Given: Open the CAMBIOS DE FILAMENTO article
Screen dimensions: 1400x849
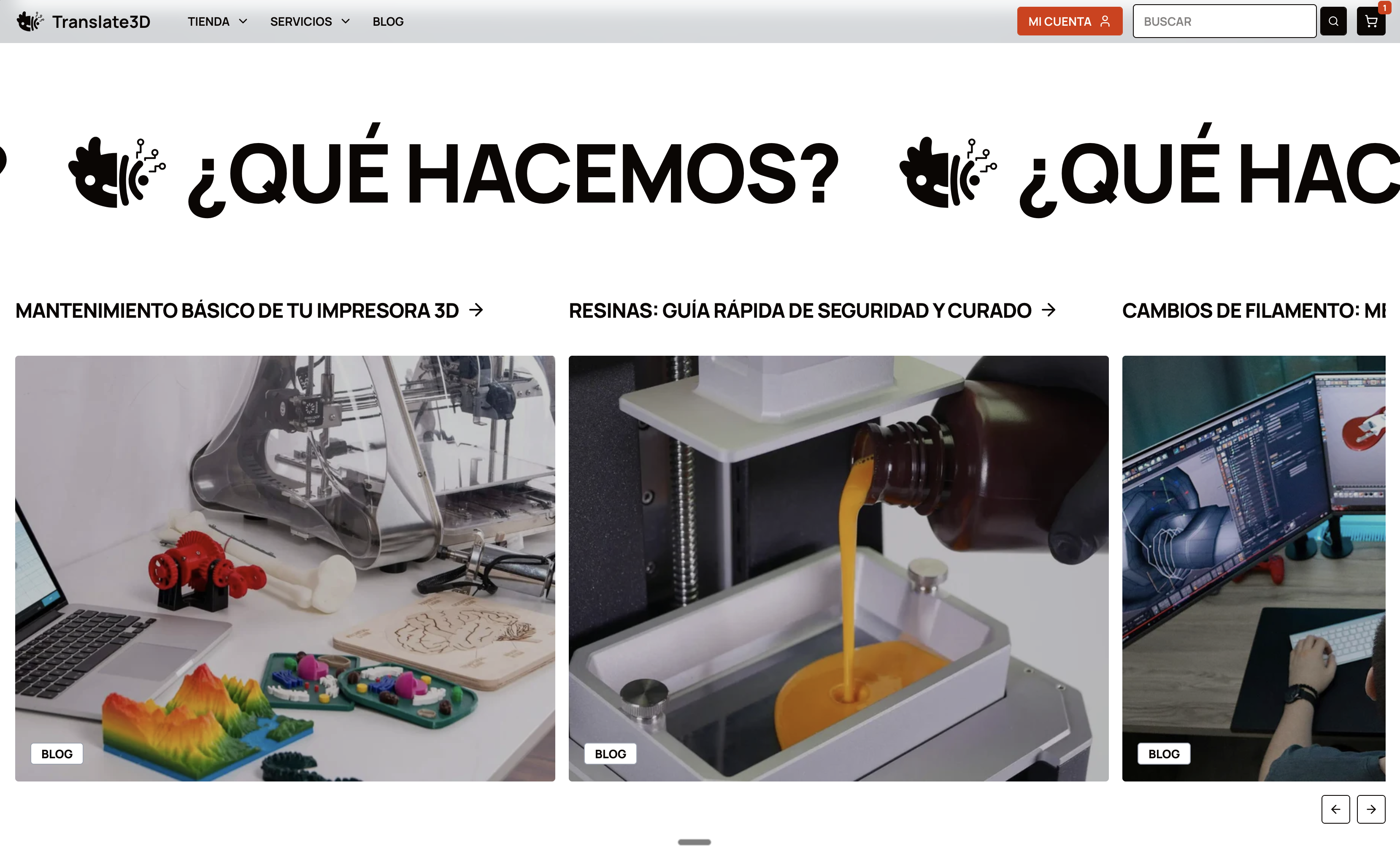Looking at the screenshot, I should tap(1250, 310).
